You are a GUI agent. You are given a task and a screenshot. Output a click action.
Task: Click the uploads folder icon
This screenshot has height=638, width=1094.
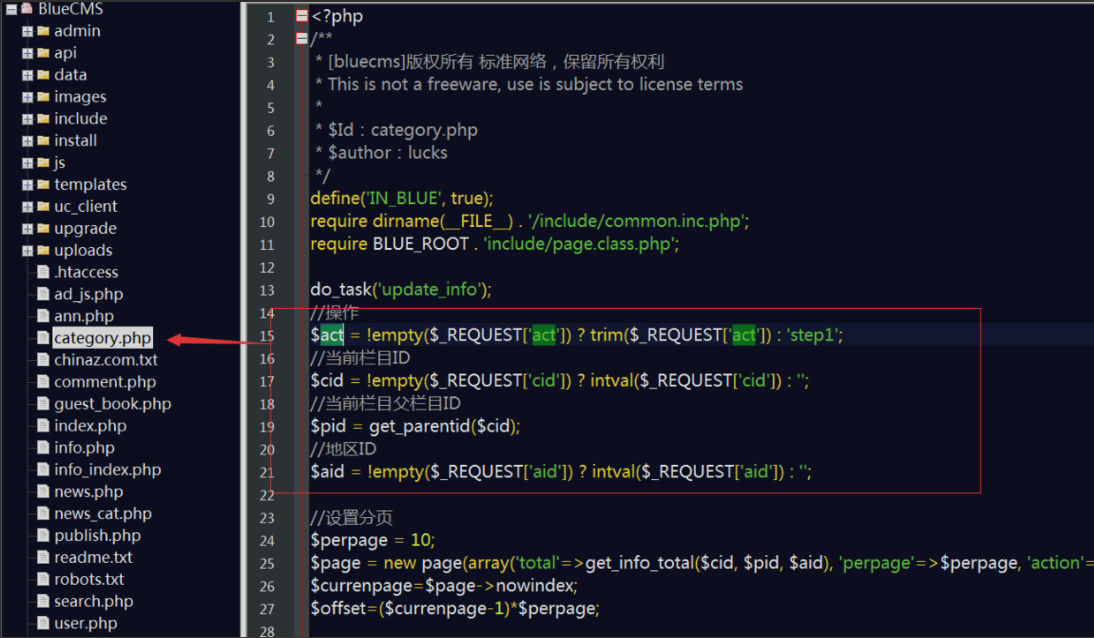[x=43, y=250]
